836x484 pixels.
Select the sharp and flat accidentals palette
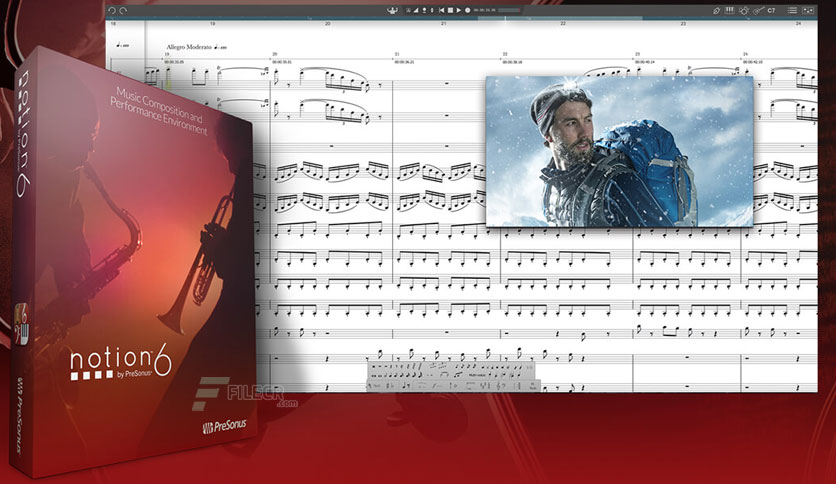coord(390,386)
